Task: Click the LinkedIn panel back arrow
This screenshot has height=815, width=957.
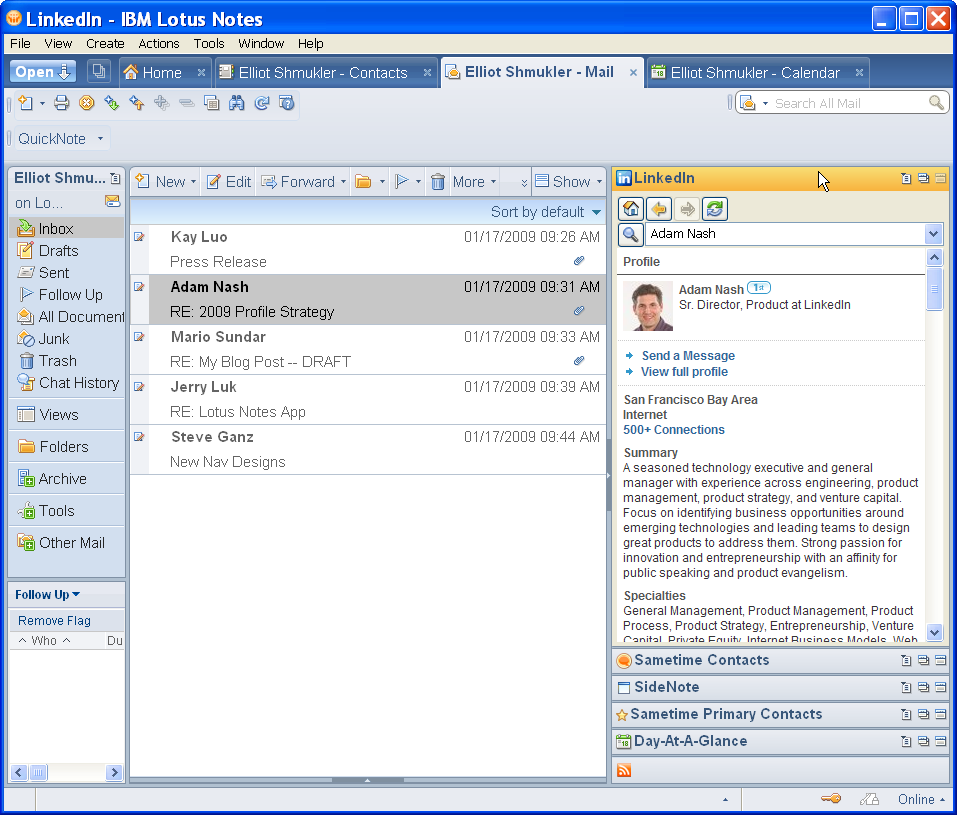Action: (x=659, y=209)
